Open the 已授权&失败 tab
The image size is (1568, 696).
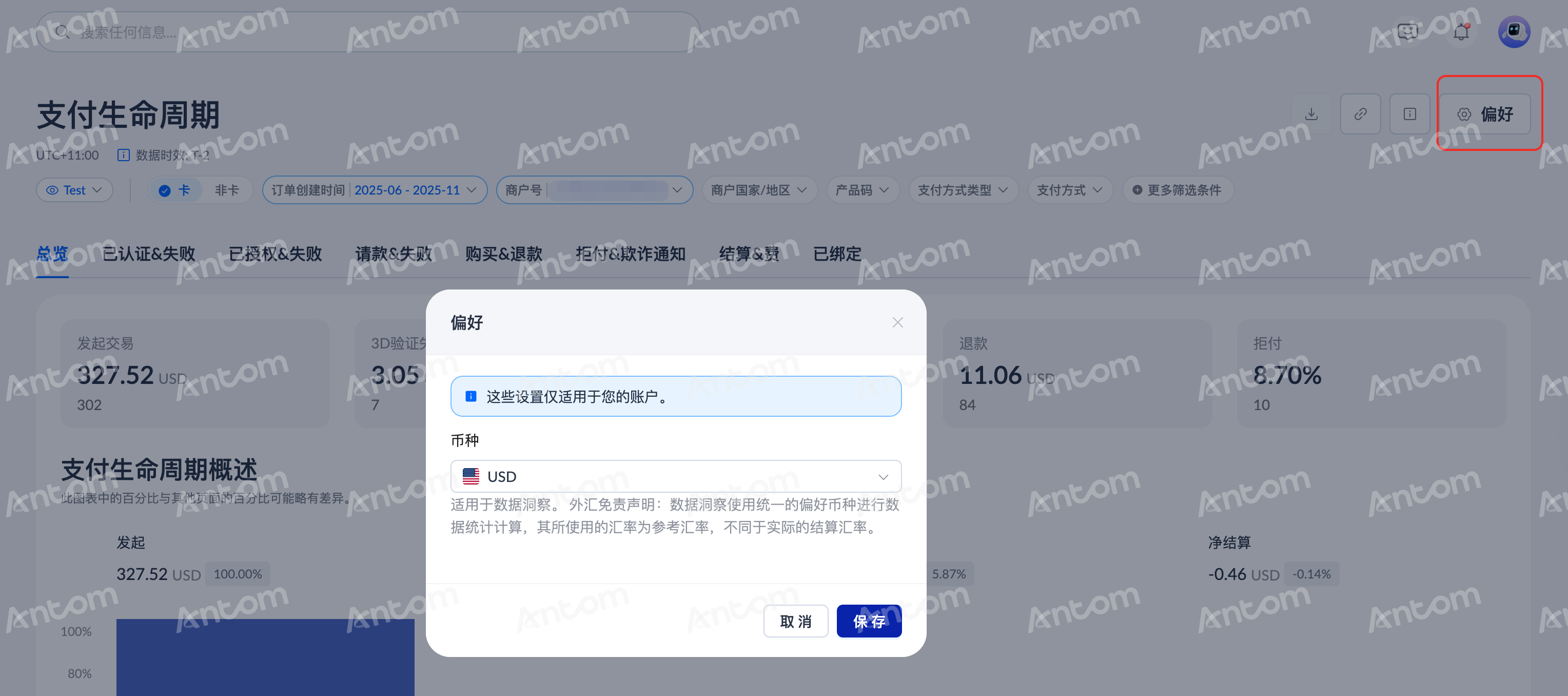275,254
